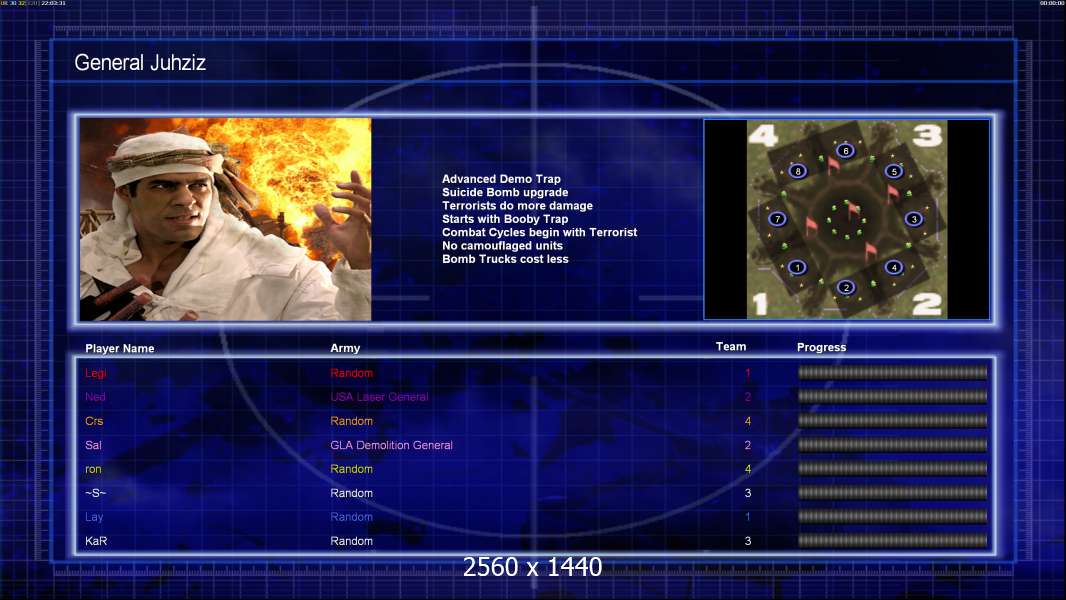Click Random army in ron's row

click(x=351, y=469)
